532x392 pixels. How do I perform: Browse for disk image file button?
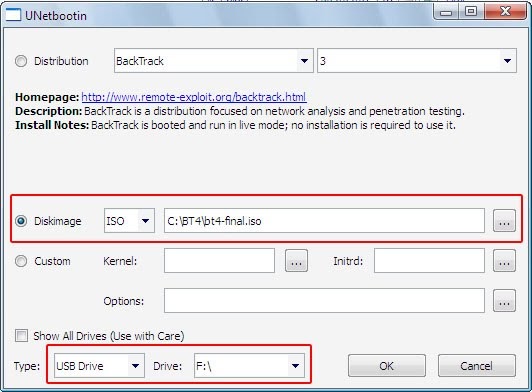pyautogui.click(x=505, y=221)
